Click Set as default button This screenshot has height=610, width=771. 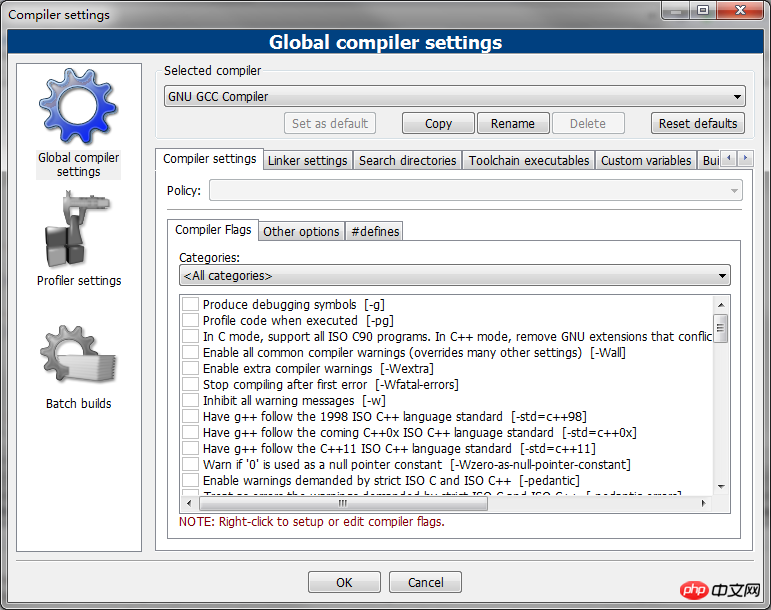click(330, 123)
